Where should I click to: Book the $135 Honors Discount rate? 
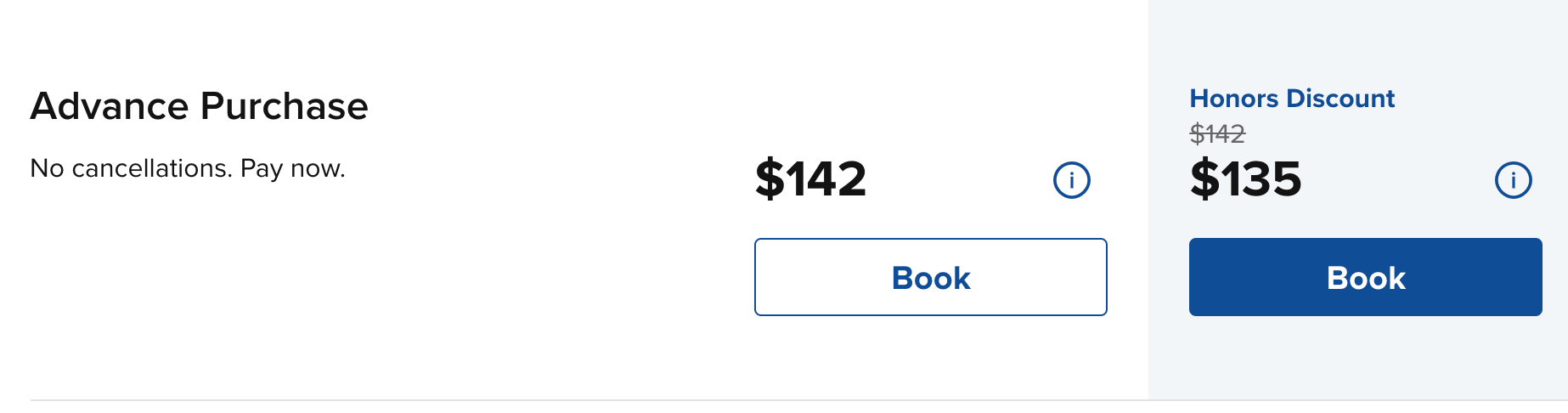1366,277
